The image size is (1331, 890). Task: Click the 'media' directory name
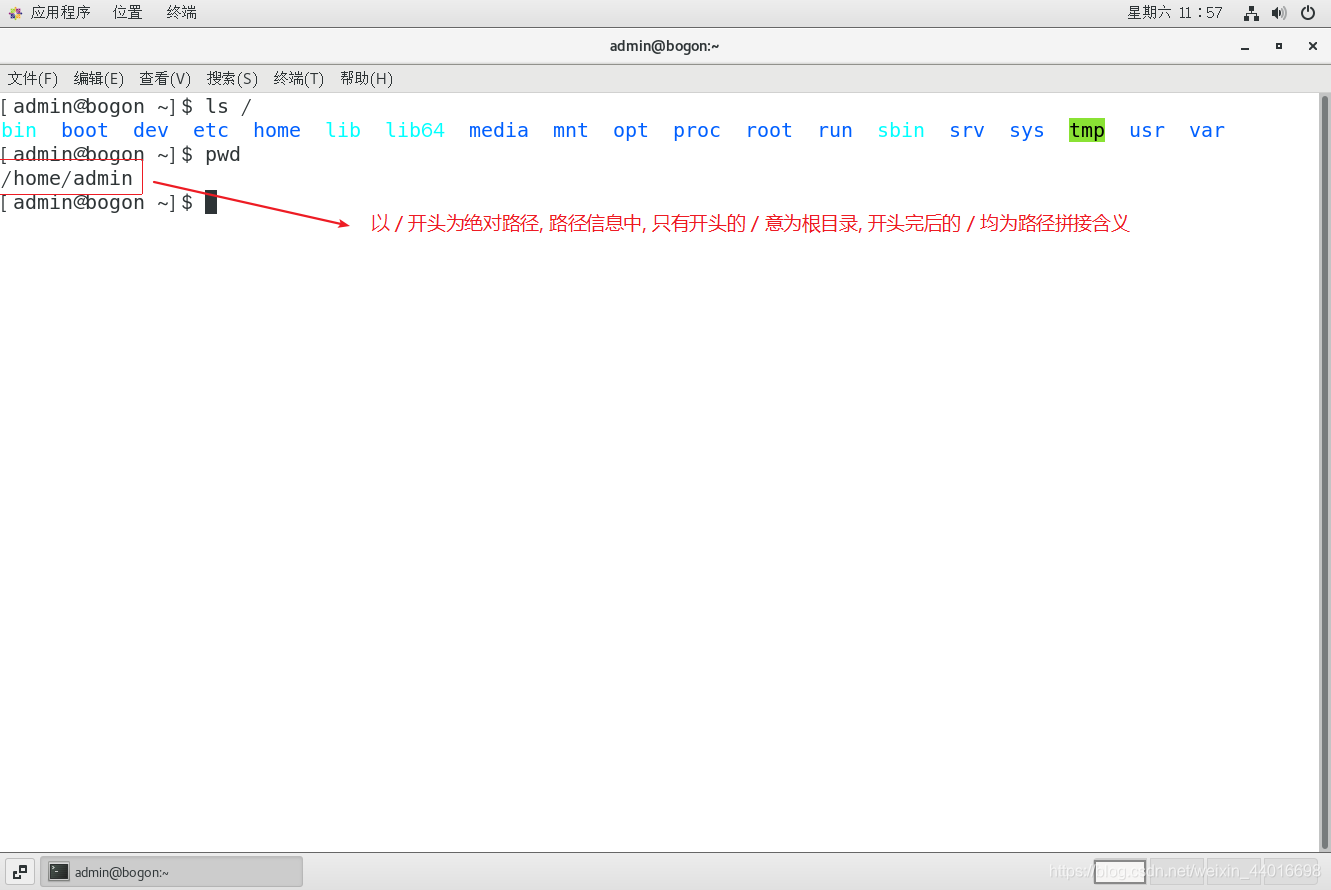click(x=499, y=130)
